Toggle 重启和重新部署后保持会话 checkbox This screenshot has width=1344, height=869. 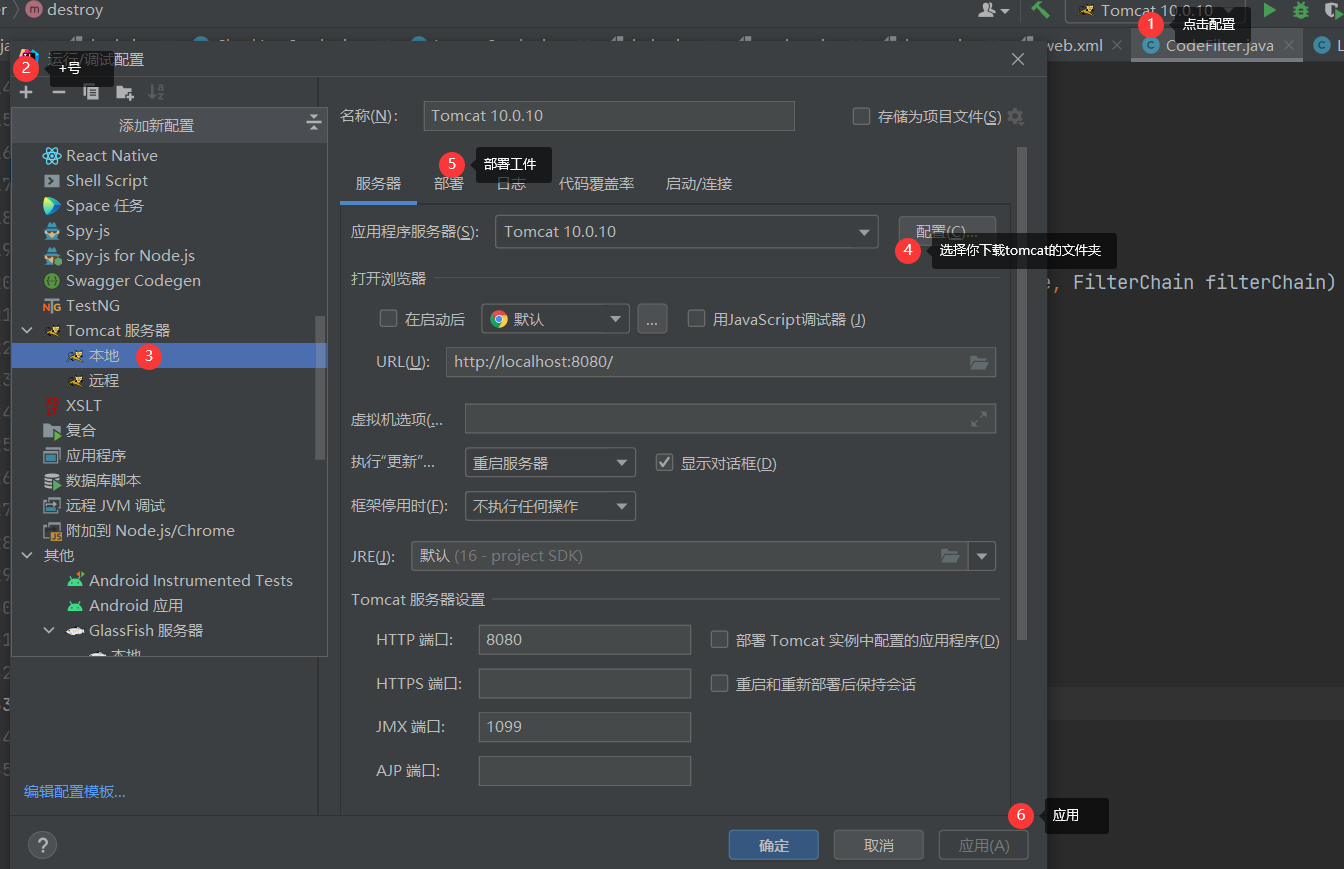(719, 684)
